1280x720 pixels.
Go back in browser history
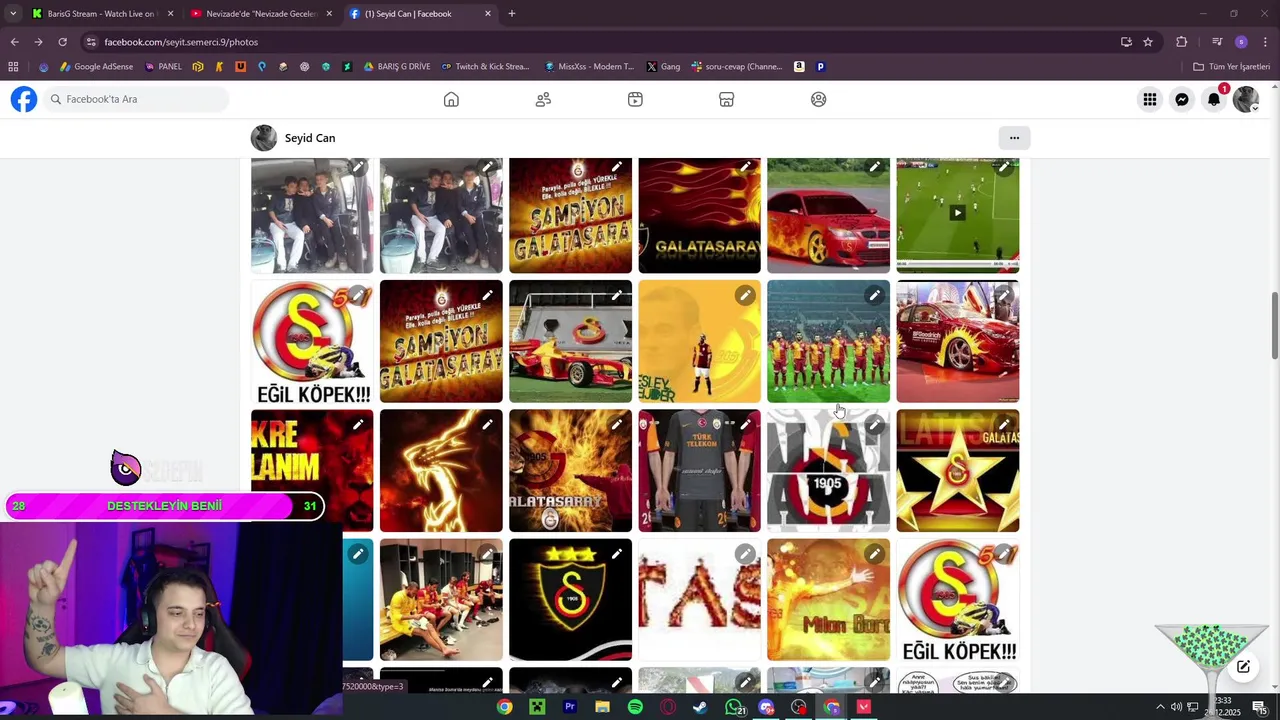(14, 42)
